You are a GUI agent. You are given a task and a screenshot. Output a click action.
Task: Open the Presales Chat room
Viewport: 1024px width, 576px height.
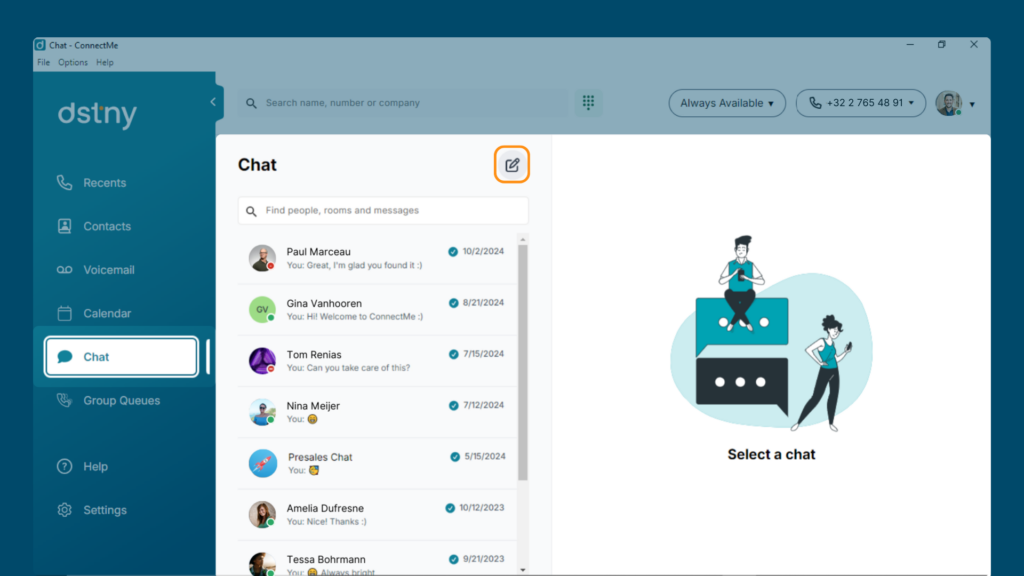[x=377, y=463]
